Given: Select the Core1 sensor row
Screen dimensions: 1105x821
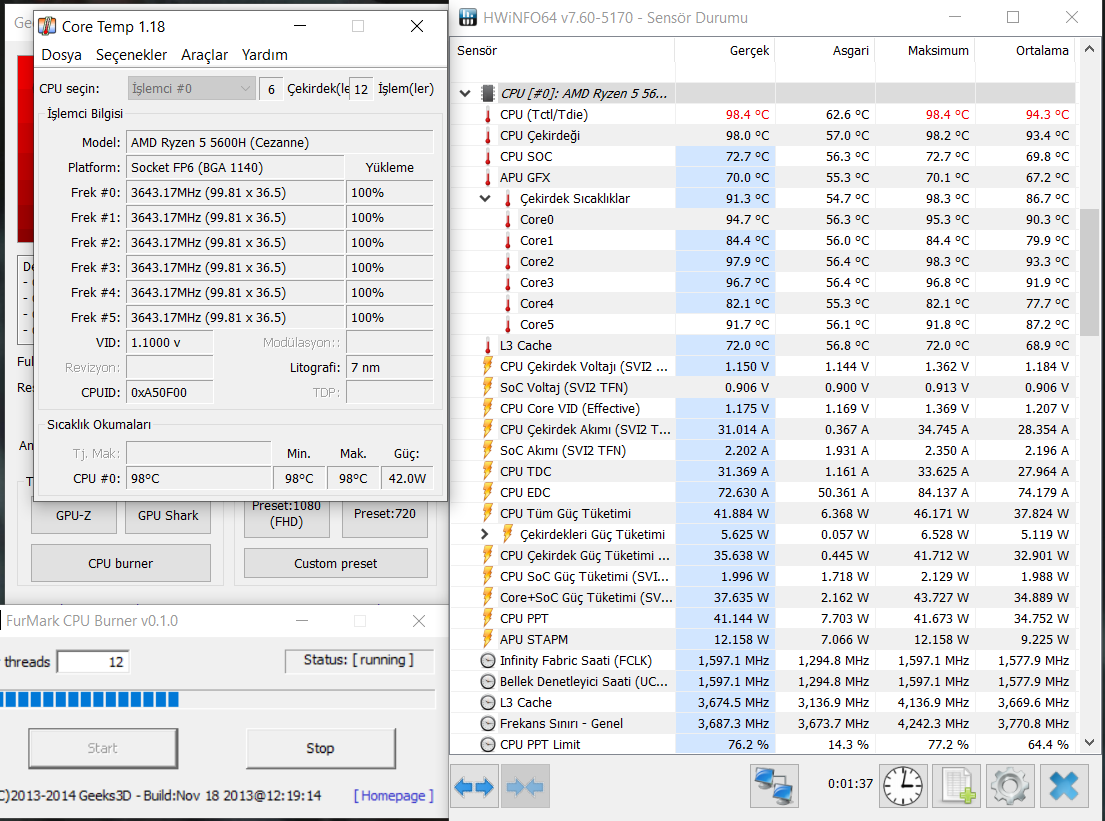Looking at the screenshot, I should pyautogui.click(x=763, y=240).
